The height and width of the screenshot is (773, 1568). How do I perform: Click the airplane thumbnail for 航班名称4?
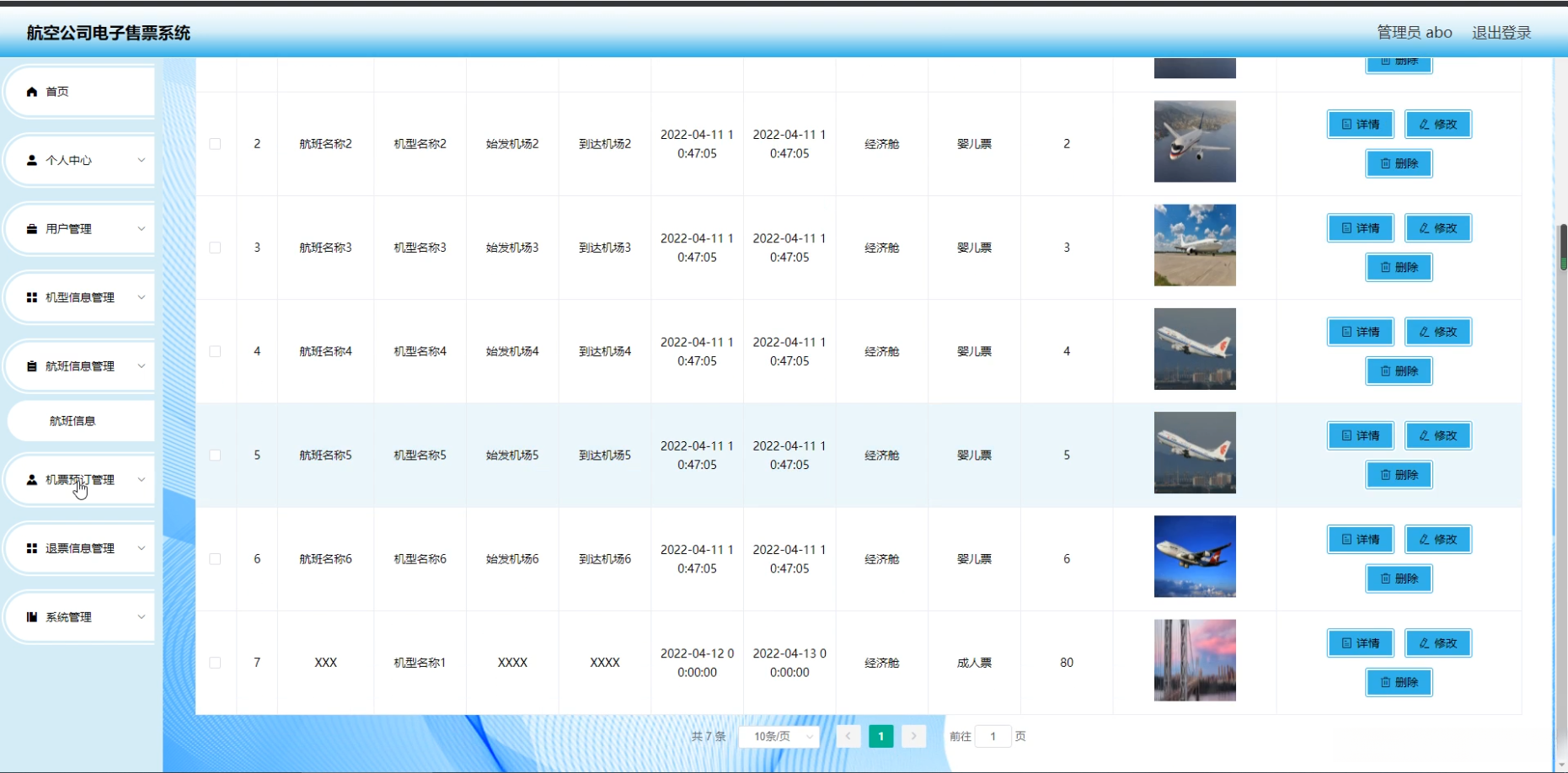pyautogui.click(x=1195, y=349)
